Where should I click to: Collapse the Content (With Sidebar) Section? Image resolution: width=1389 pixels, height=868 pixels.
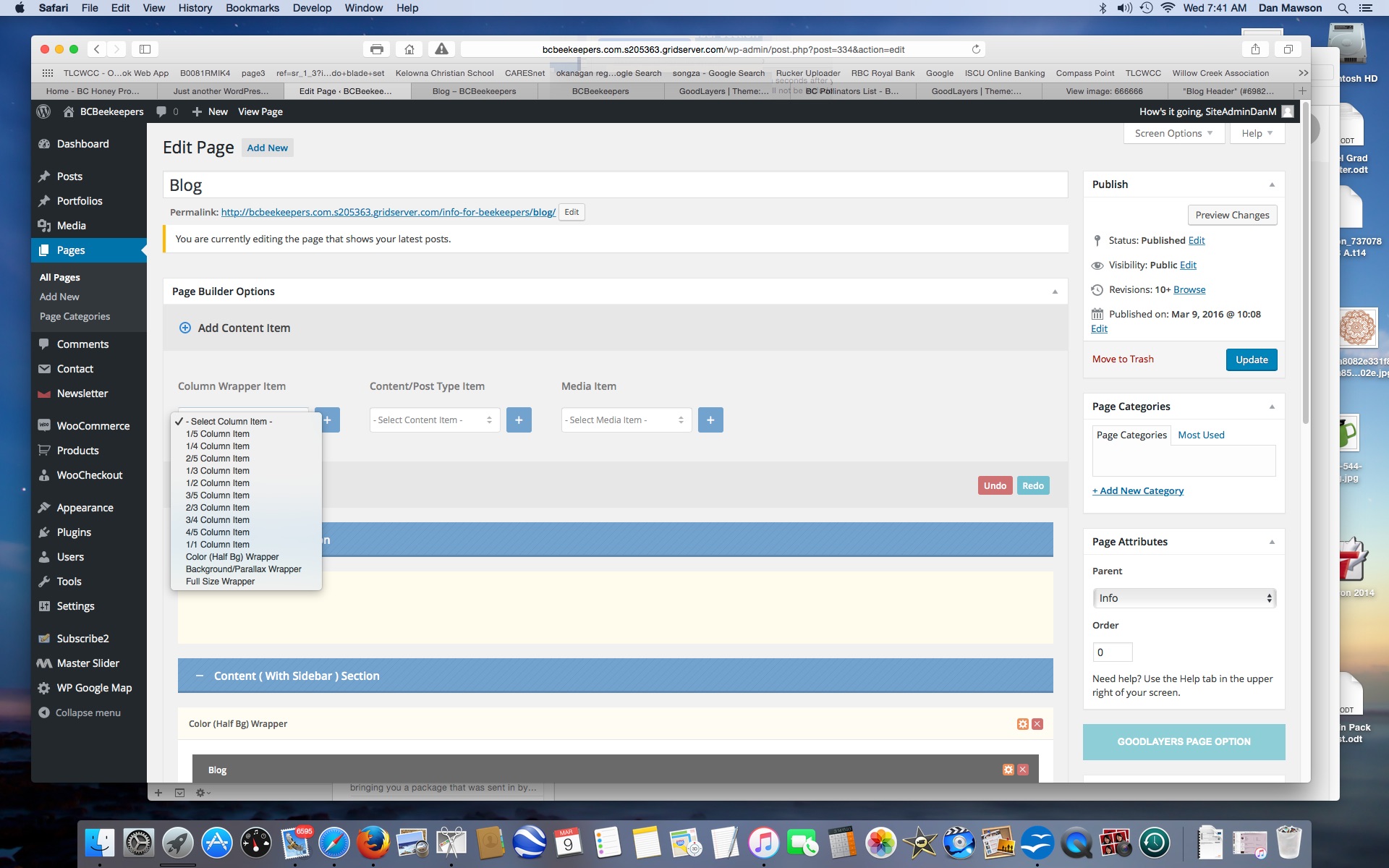200,676
